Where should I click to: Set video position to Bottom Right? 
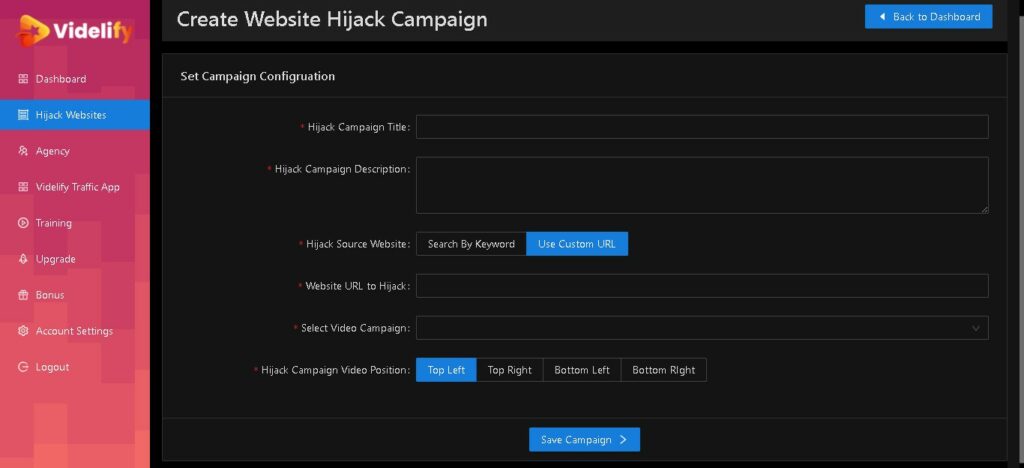[x=664, y=370]
